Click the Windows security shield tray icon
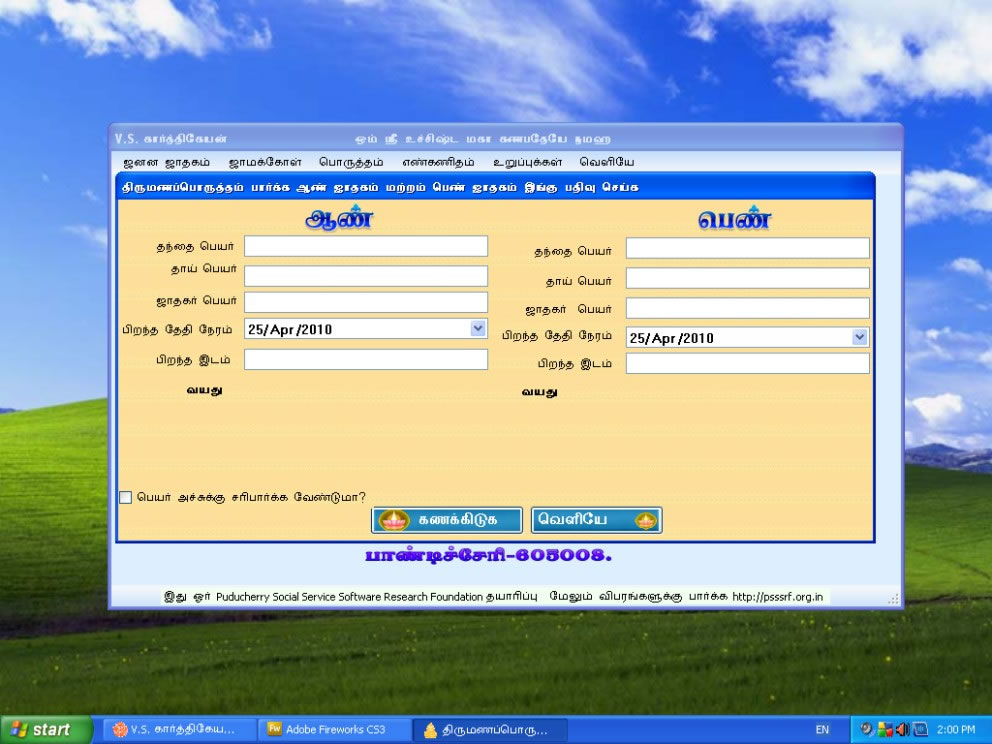992x744 pixels. click(x=884, y=729)
